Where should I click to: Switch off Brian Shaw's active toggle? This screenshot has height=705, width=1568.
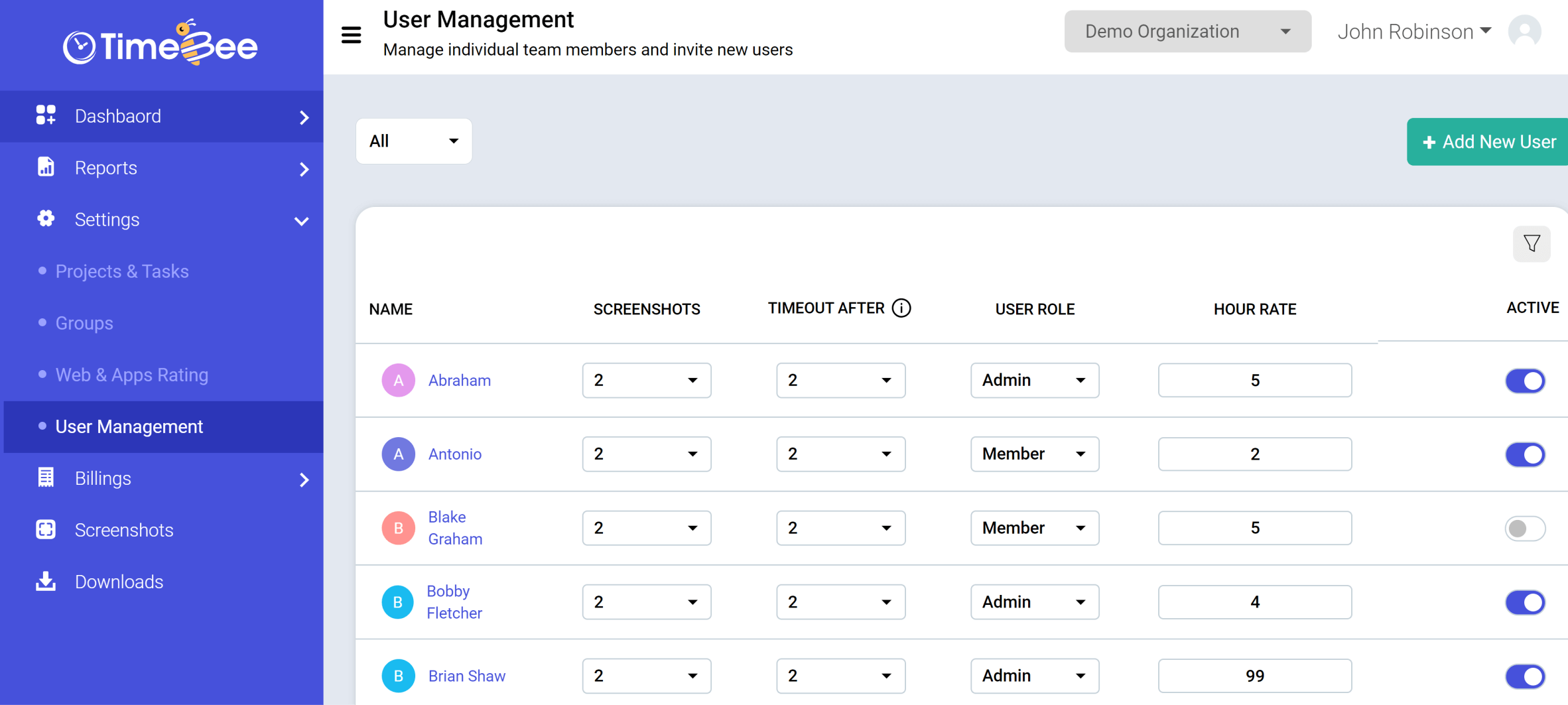pos(1525,676)
